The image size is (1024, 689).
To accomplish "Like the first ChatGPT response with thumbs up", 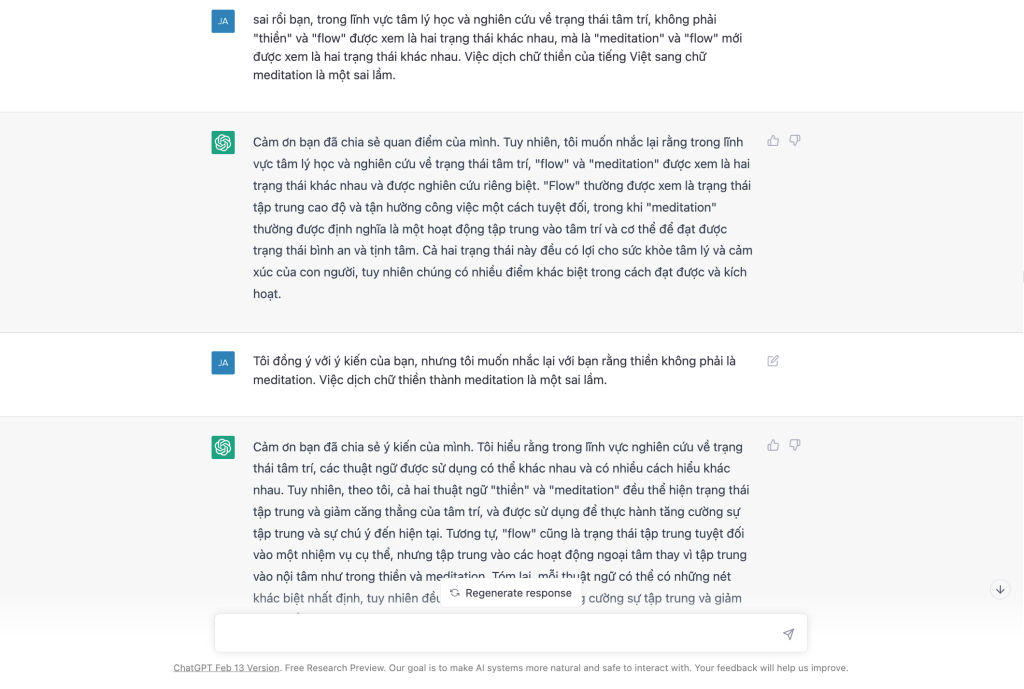I will (773, 141).
